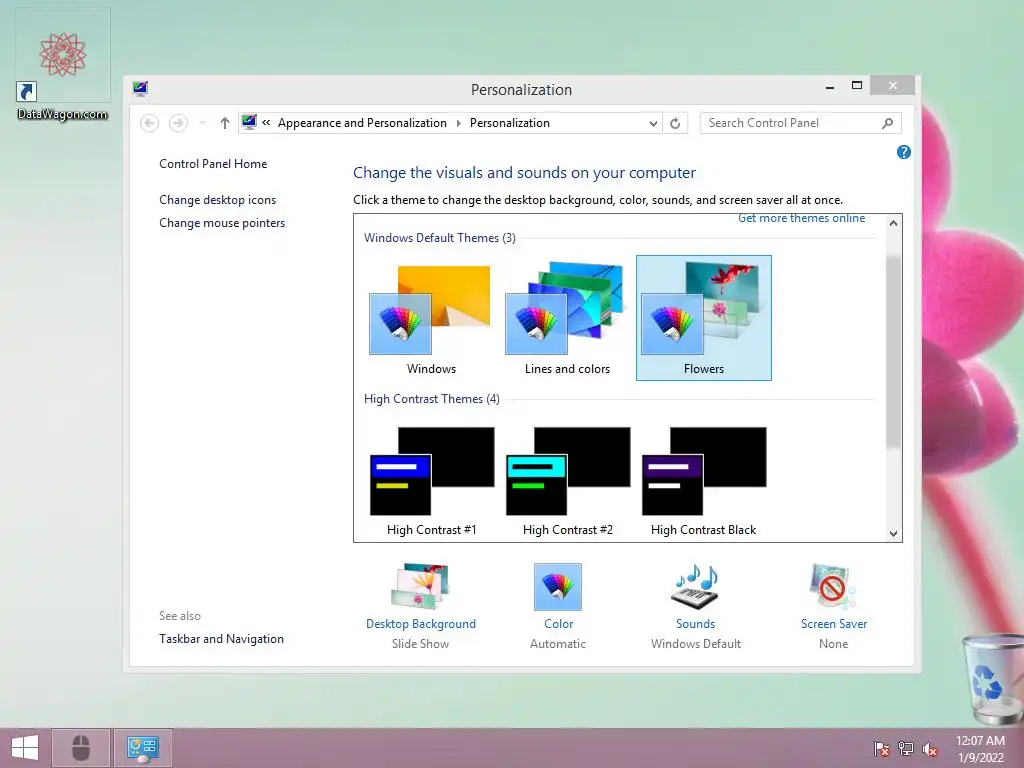Select the Windows theme thumbnail
Viewport: 1024px width, 768px height.
point(431,318)
